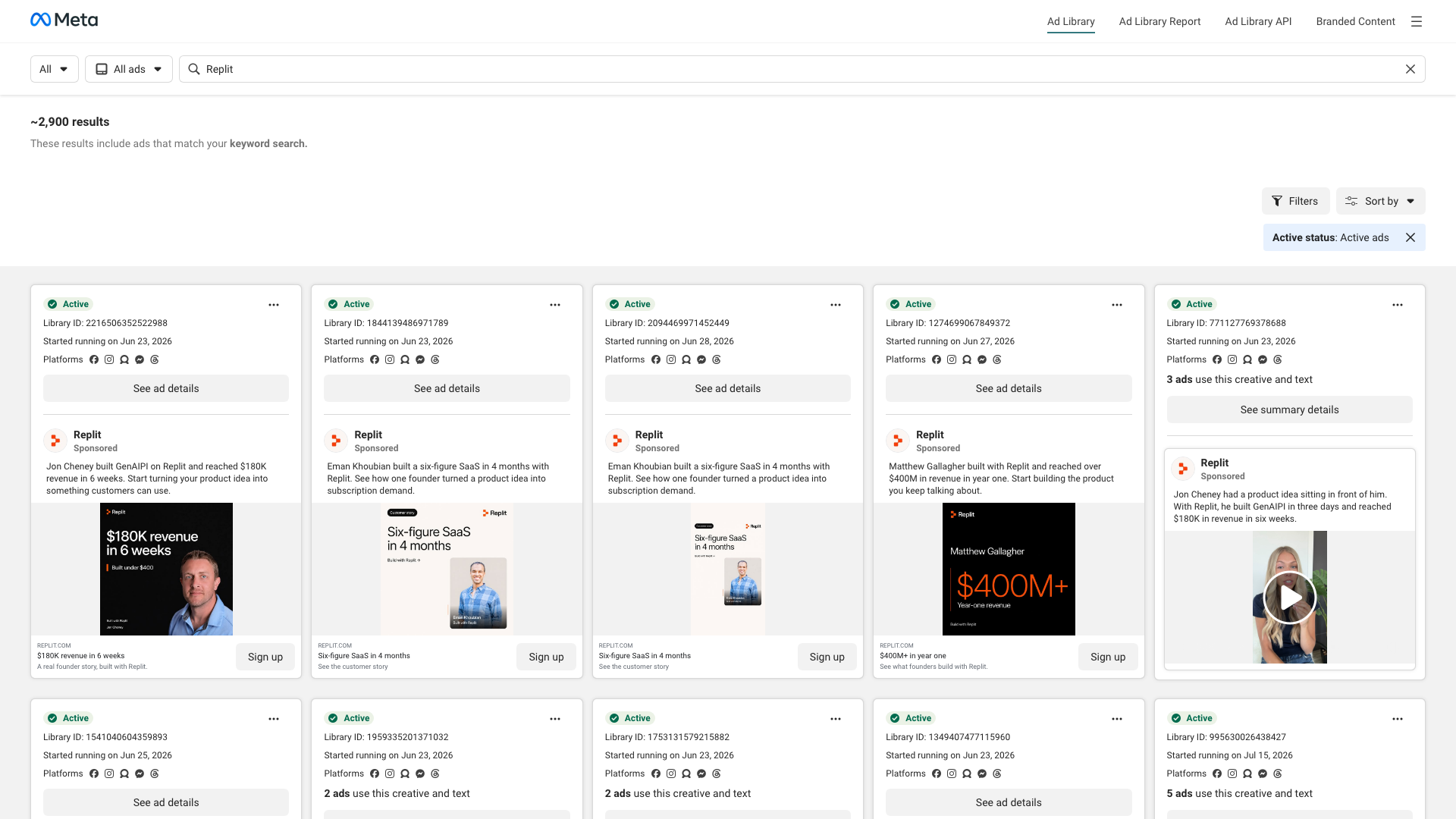Click Sign up on ad 1844139486971789

click(546, 657)
